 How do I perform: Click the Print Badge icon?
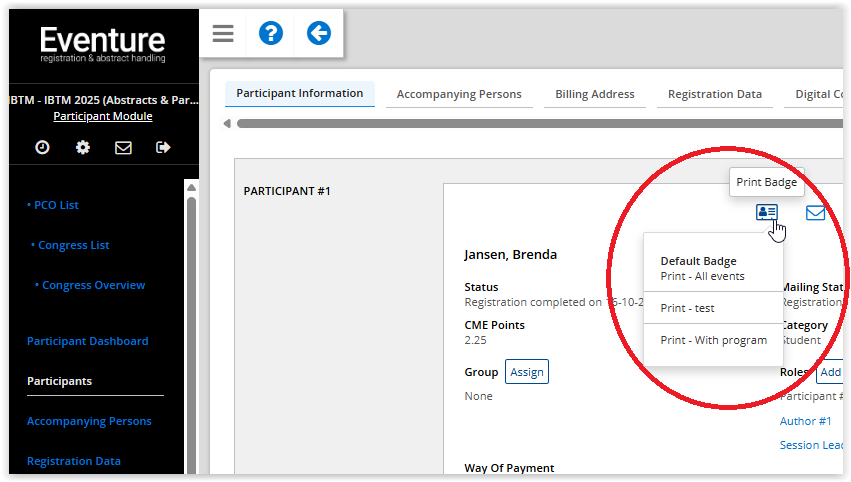[767, 212]
